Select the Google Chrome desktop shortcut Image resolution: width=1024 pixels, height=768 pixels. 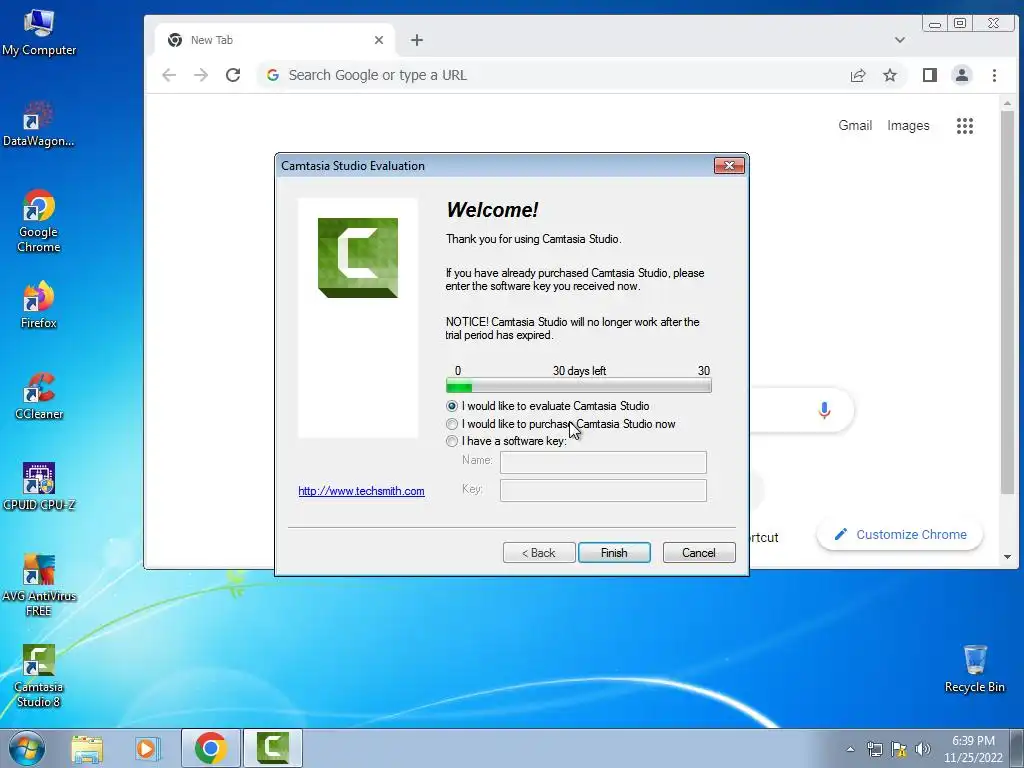(x=39, y=221)
